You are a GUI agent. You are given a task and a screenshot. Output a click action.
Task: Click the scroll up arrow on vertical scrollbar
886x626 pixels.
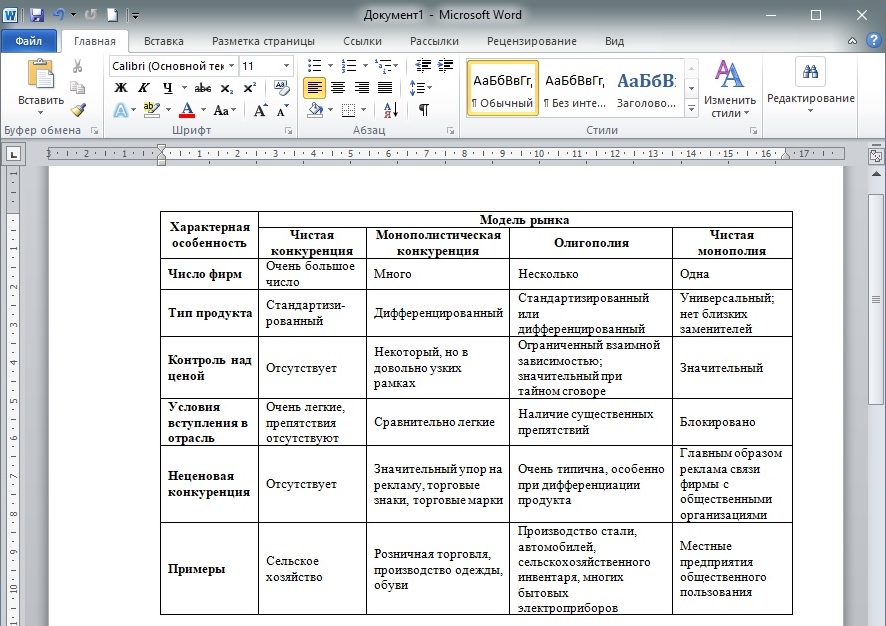pos(876,174)
